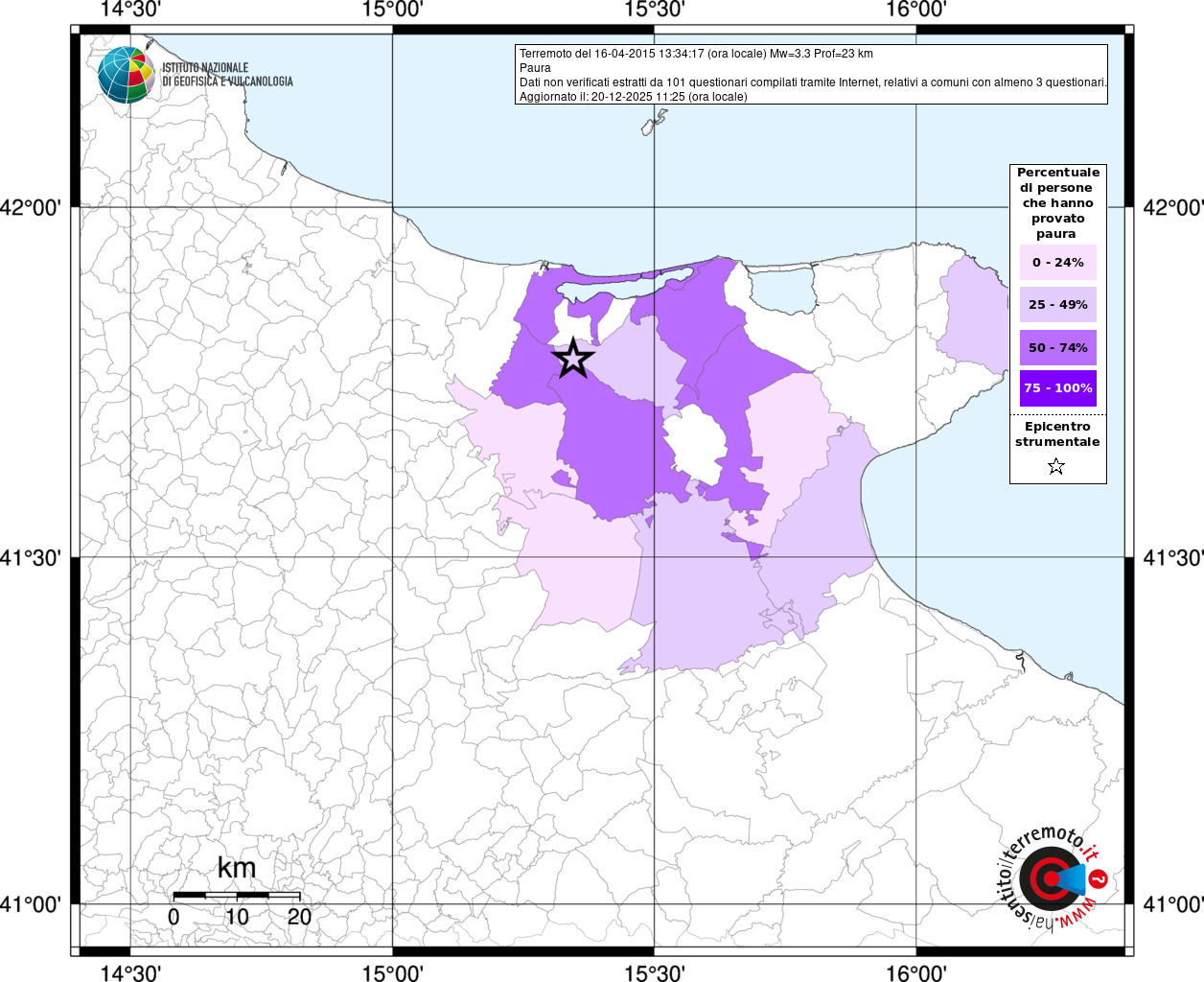
Task: Click the scale bar '20' value
Action: (x=299, y=917)
